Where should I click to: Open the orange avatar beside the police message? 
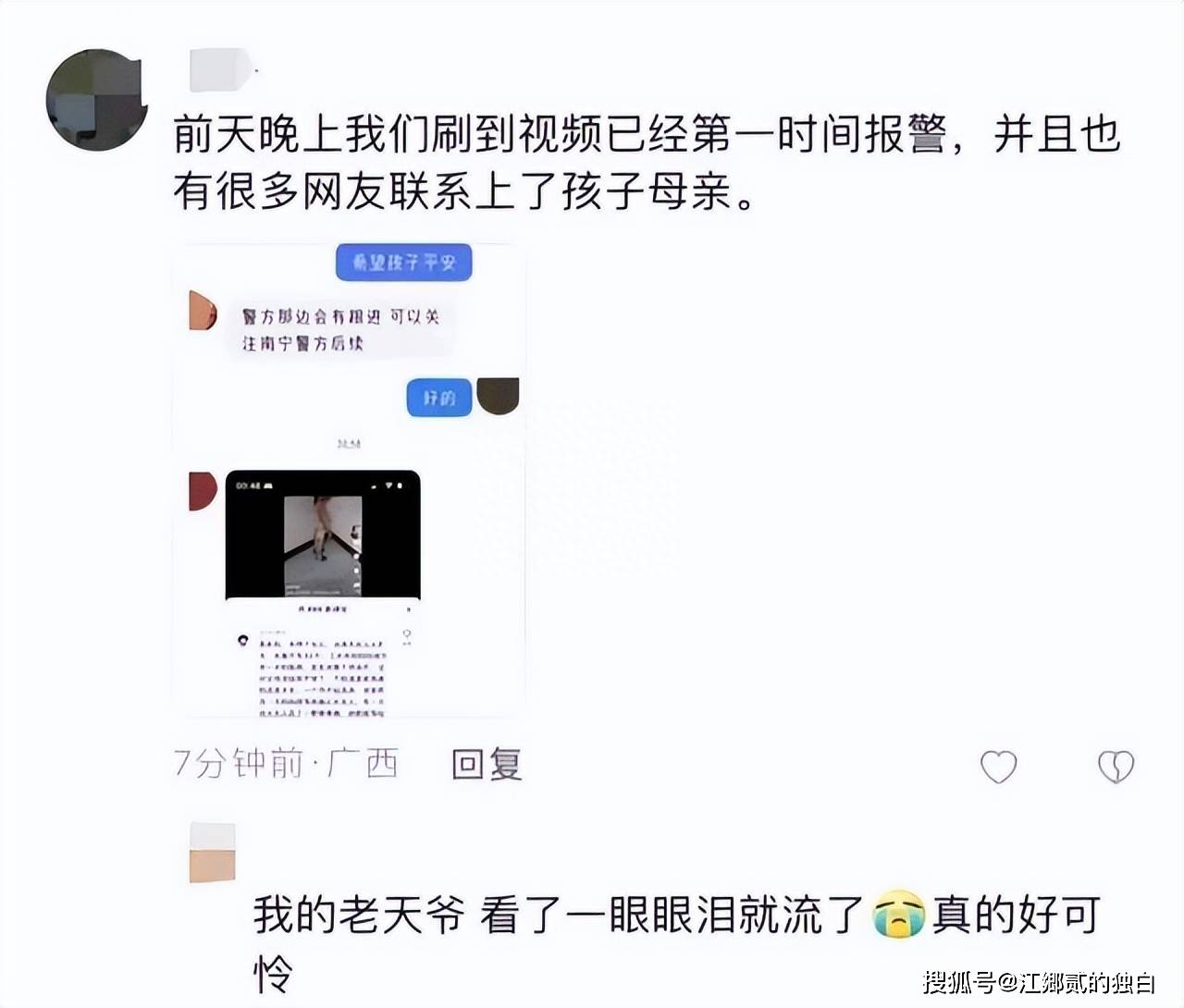coord(203,310)
